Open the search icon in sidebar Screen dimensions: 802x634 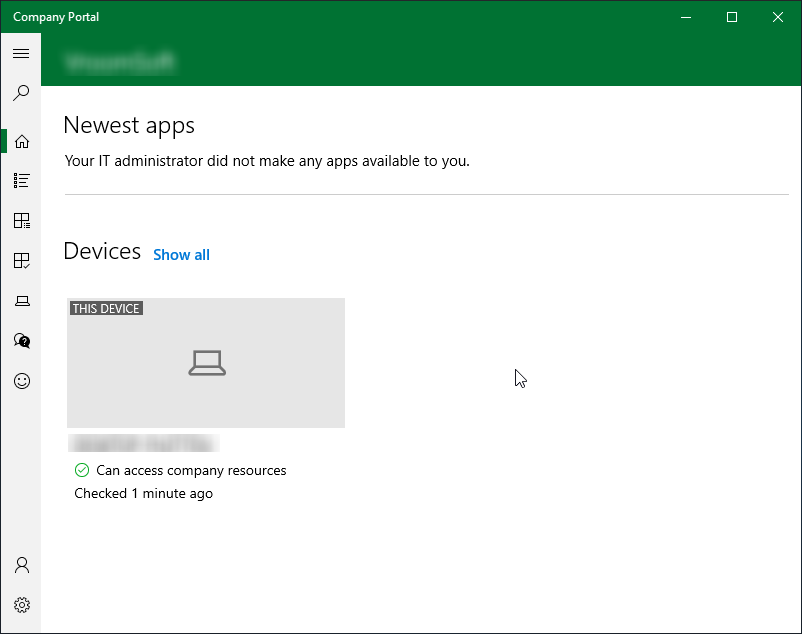click(x=21, y=93)
